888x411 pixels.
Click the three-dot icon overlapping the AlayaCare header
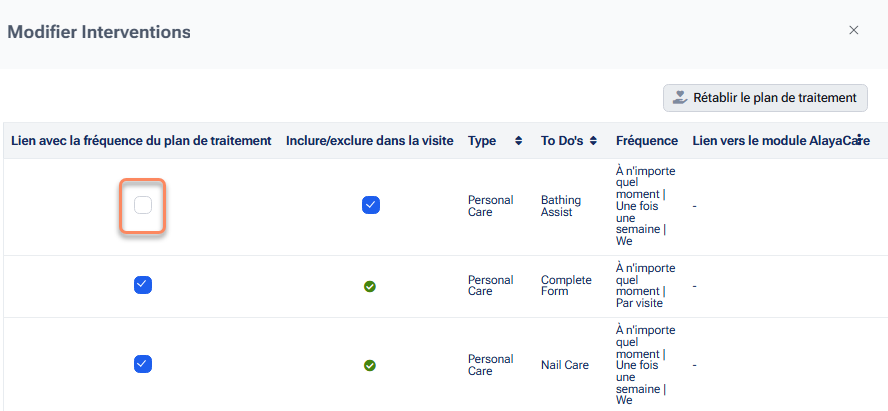click(x=859, y=140)
